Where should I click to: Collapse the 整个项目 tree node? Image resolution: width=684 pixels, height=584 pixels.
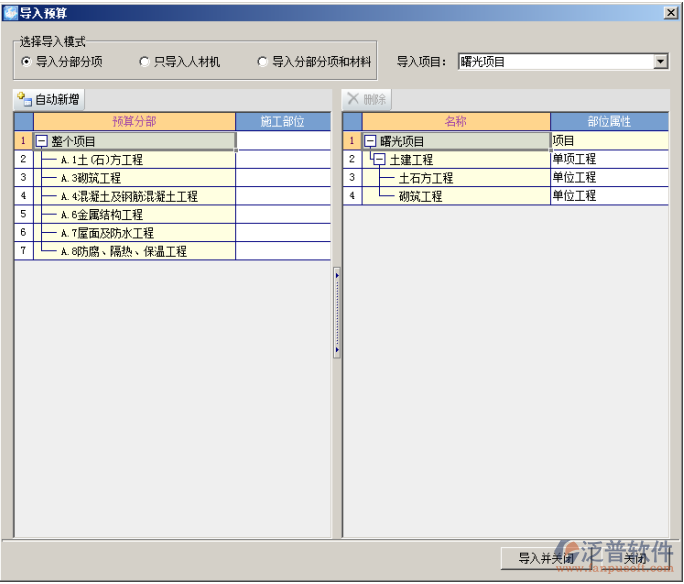point(42,141)
